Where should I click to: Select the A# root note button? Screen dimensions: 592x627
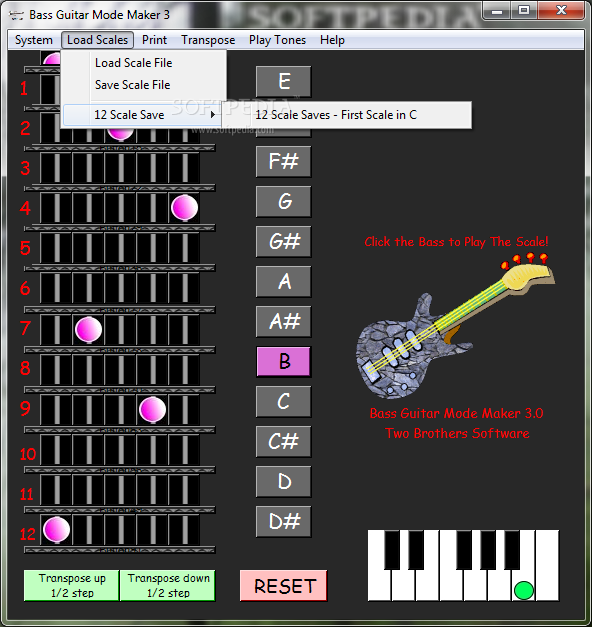[x=284, y=321]
